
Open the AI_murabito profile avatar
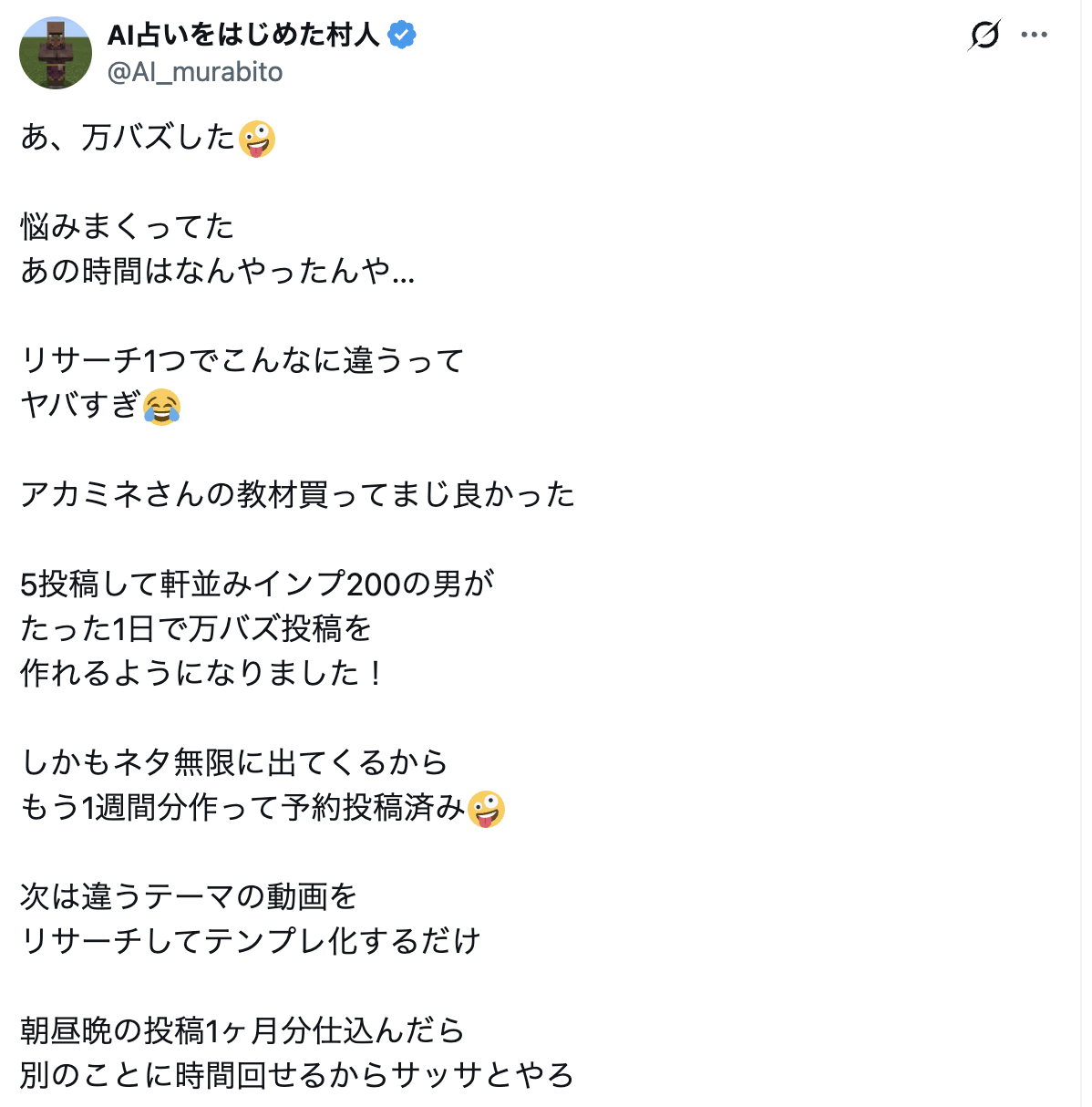click(x=56, y=53)
